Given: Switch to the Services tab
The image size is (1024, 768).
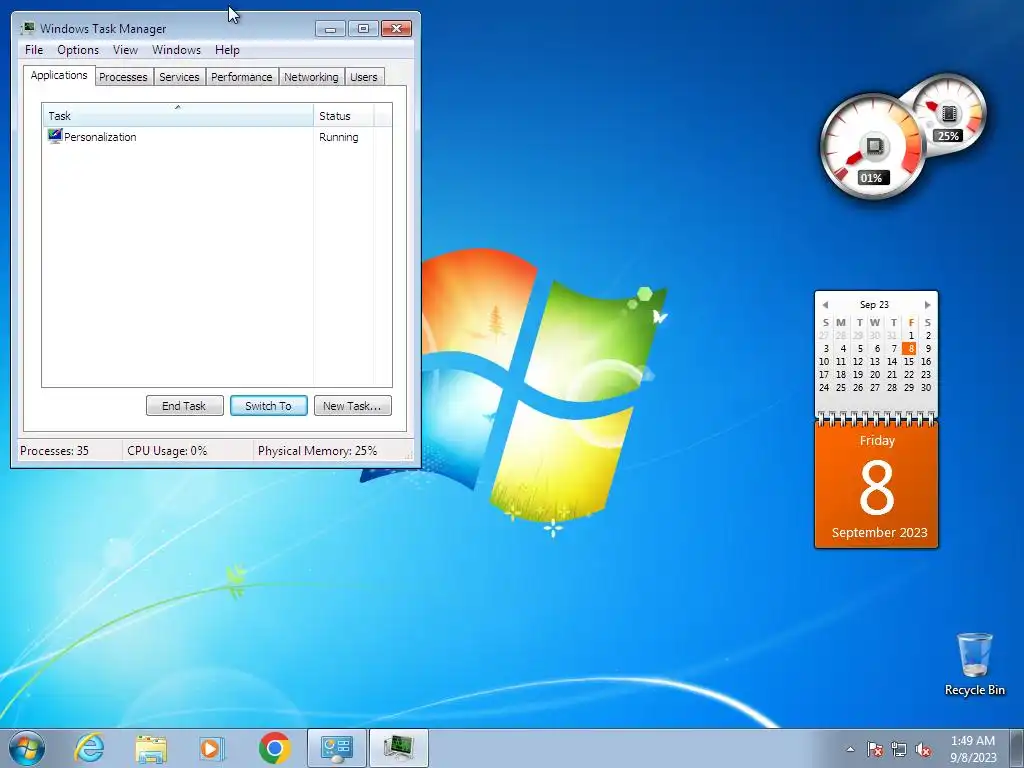Looking at the screenshot, I should click(x=179, y=77).
